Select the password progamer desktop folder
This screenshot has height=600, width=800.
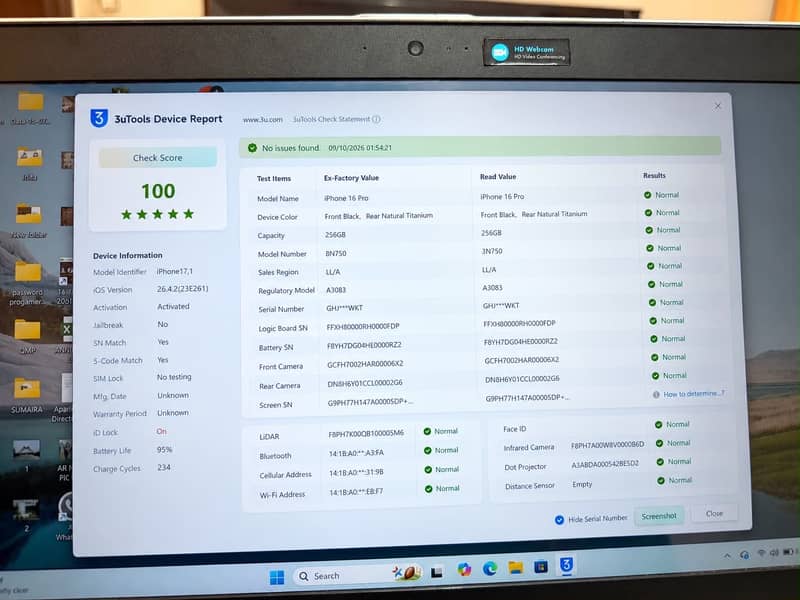pos(28,283)
